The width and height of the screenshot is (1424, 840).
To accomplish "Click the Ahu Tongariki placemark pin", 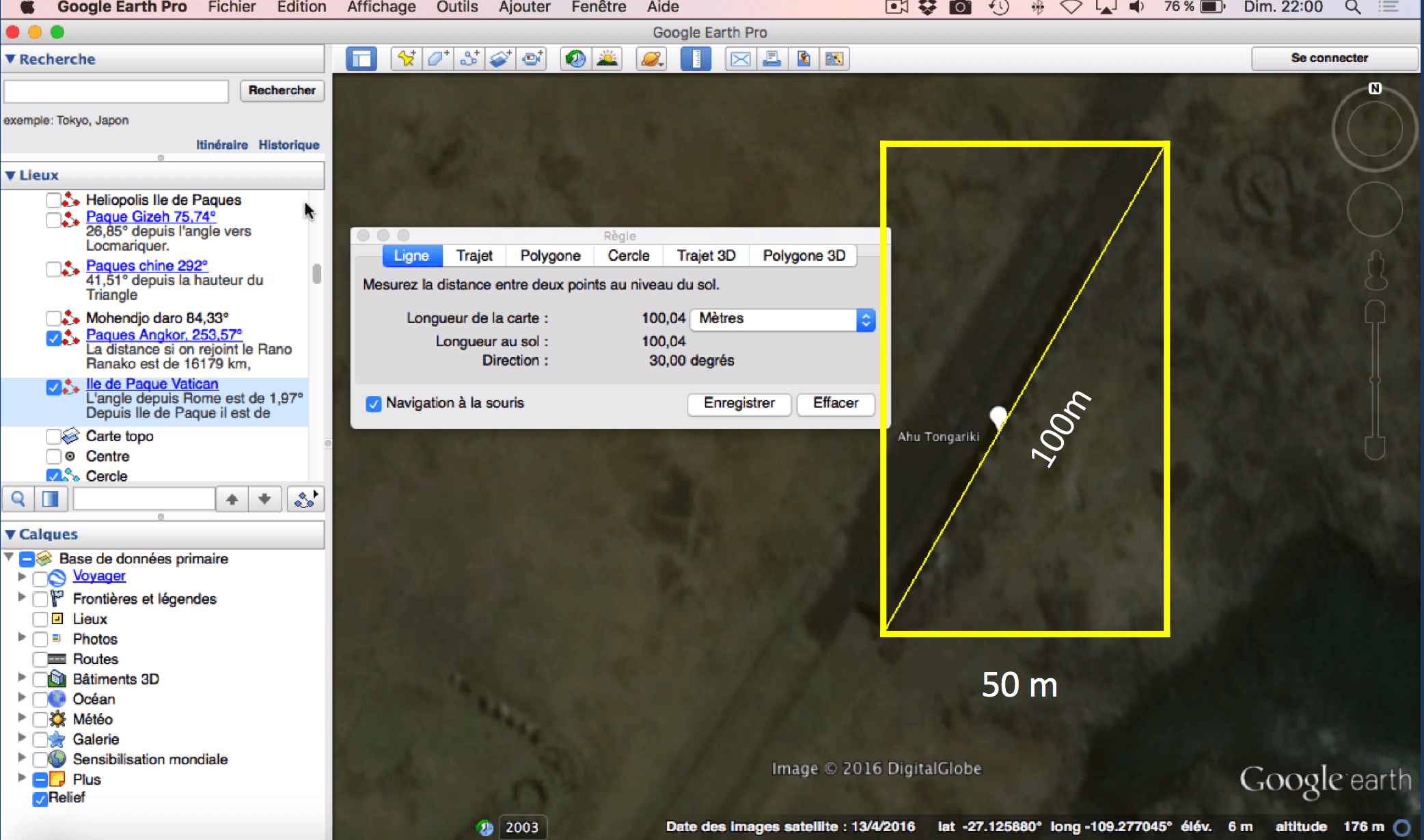I will click(x=998, y=416).
